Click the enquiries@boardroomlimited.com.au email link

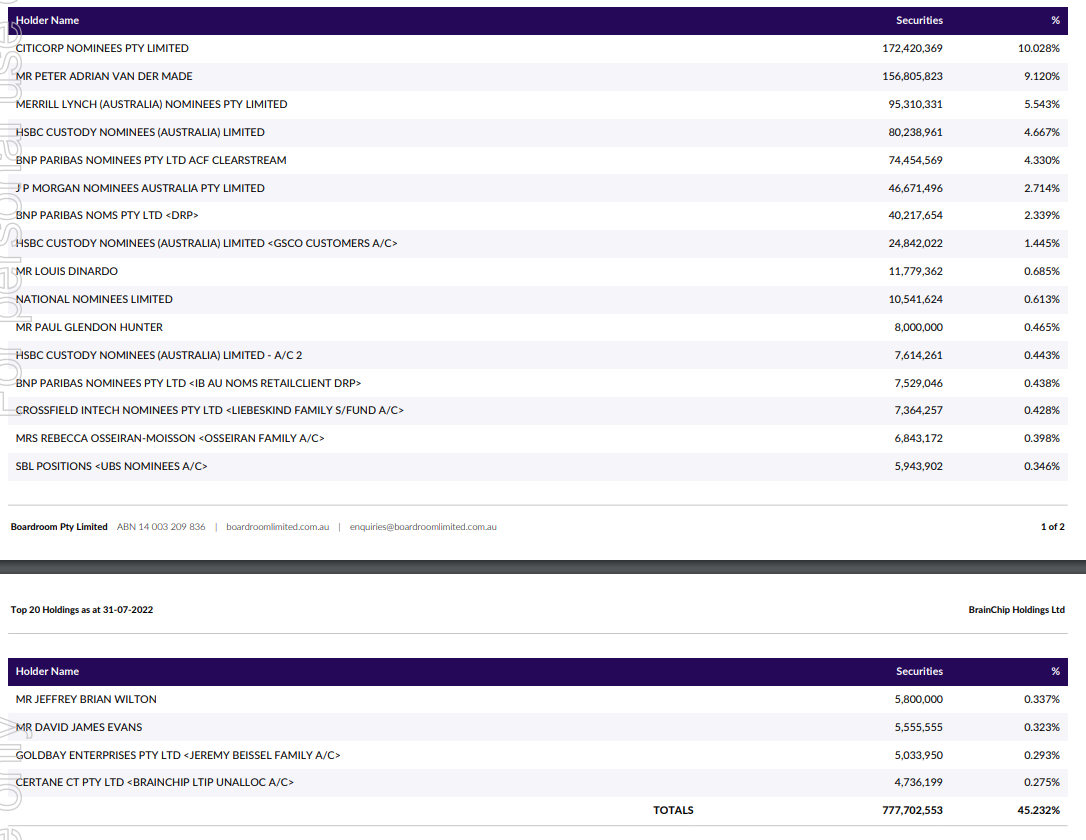(423, 527)
